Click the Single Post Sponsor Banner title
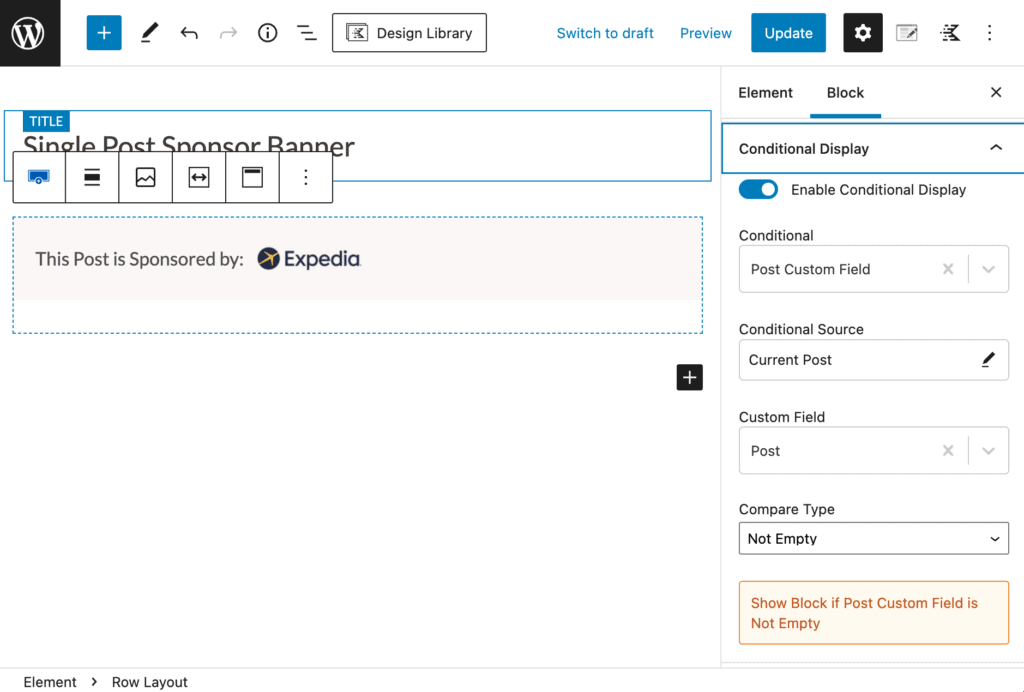The height and width of the screenshot is (692, 1024). 189,148
